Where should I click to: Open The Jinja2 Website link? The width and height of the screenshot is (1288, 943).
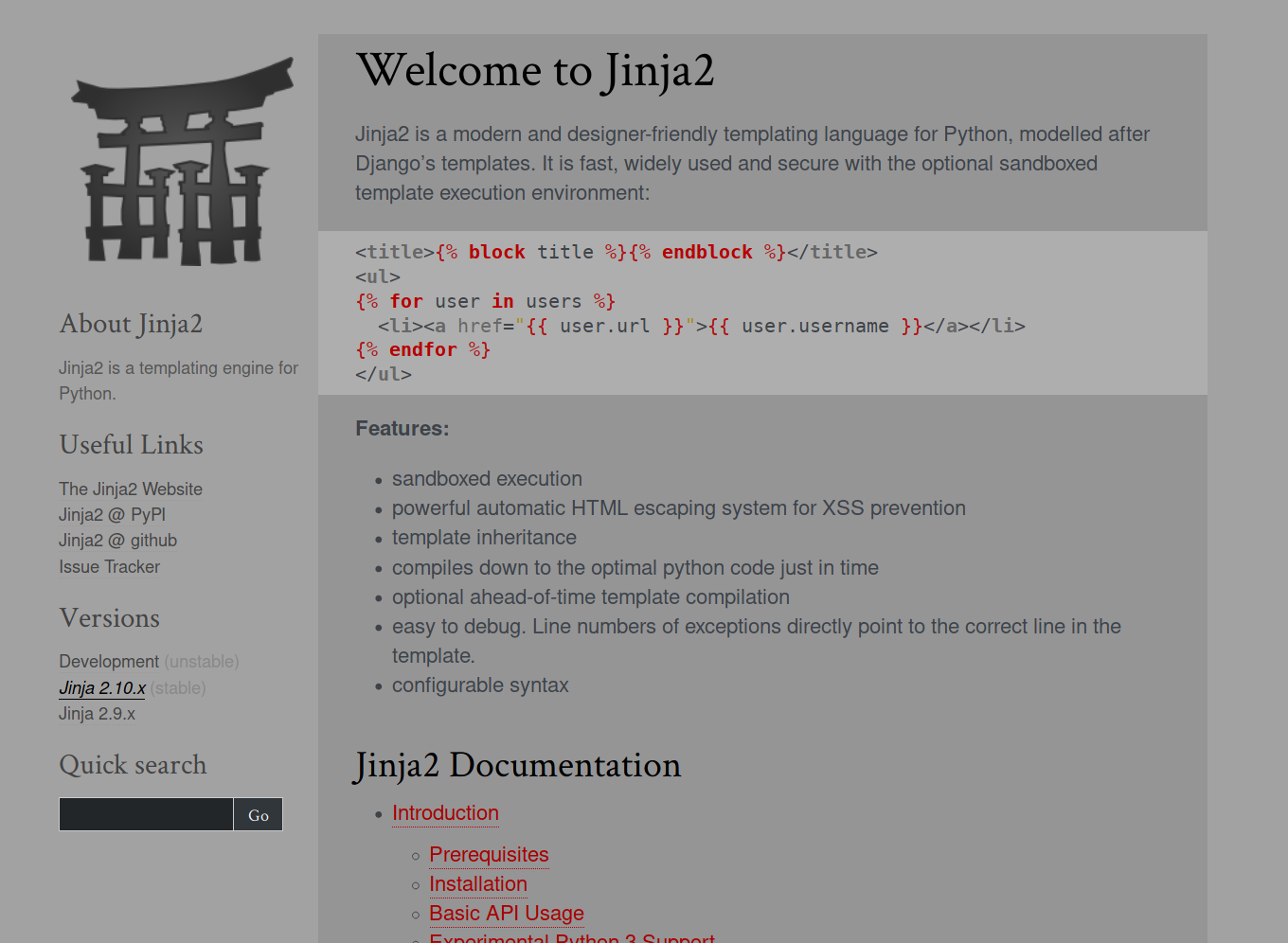(131, 489)
